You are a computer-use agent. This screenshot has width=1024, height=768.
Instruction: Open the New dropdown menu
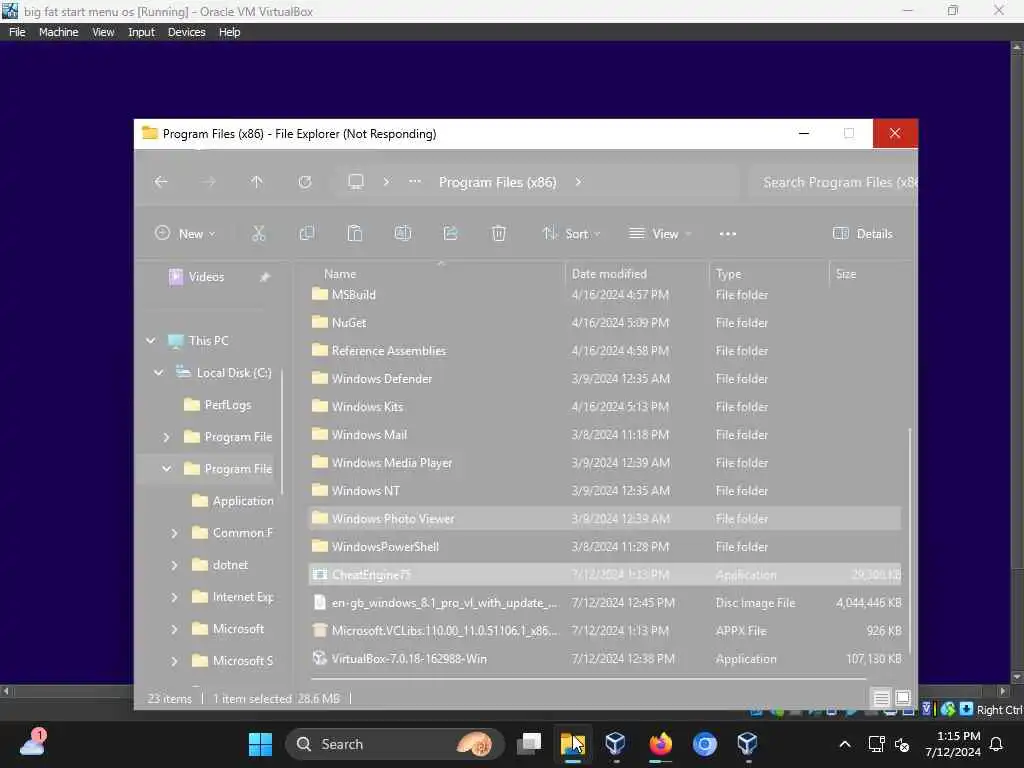coord(185,234)
